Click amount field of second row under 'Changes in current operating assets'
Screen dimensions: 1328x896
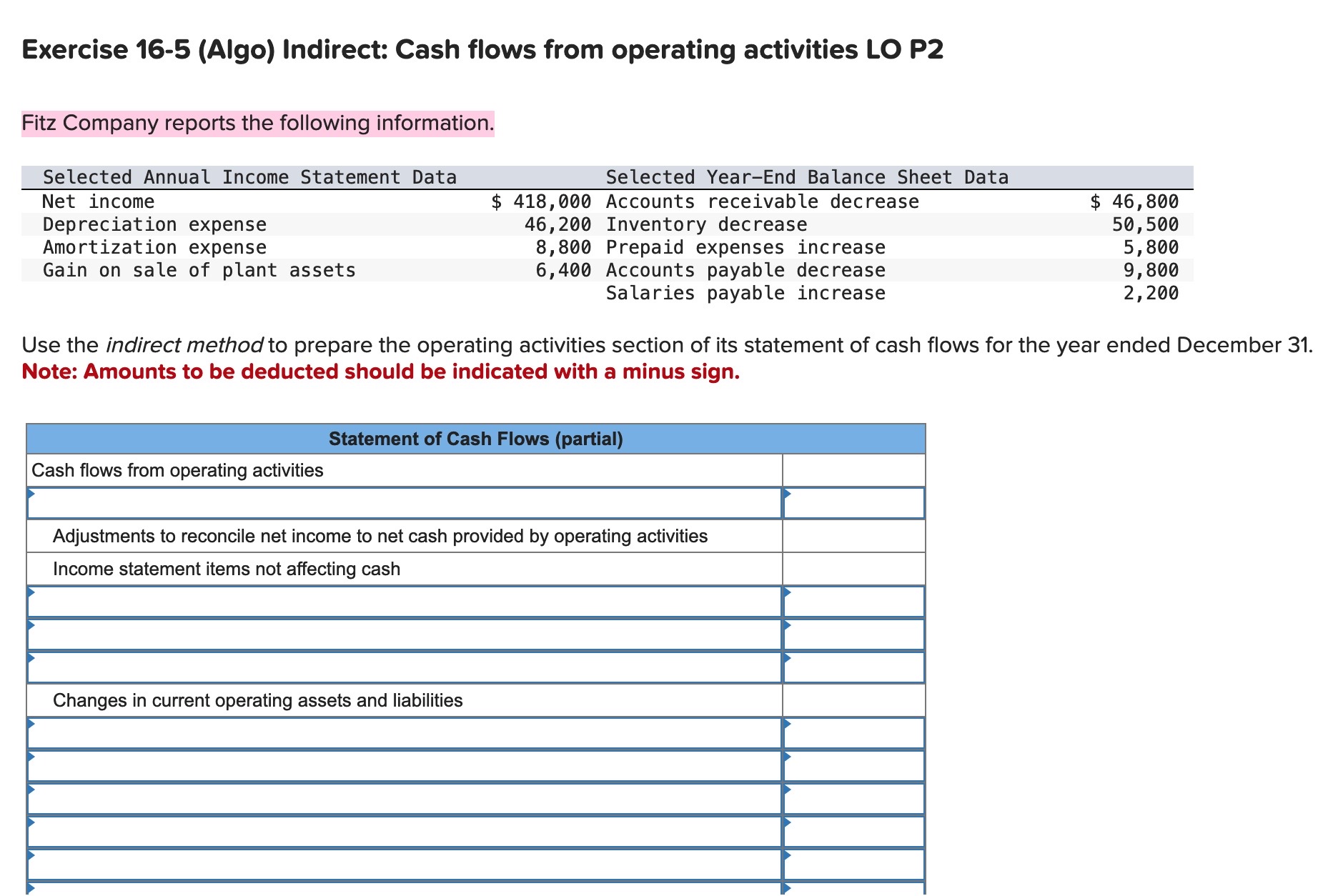854,766
